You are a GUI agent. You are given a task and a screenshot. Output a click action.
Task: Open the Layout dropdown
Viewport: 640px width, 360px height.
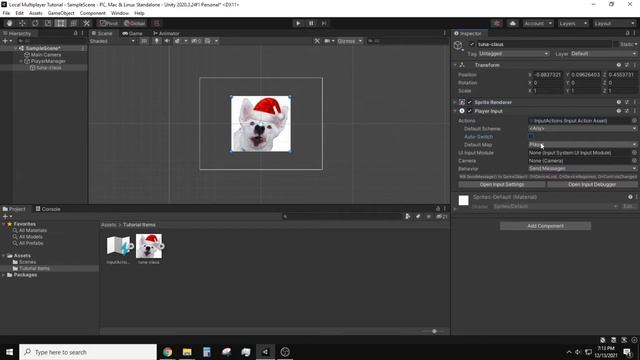click(614, 23)
